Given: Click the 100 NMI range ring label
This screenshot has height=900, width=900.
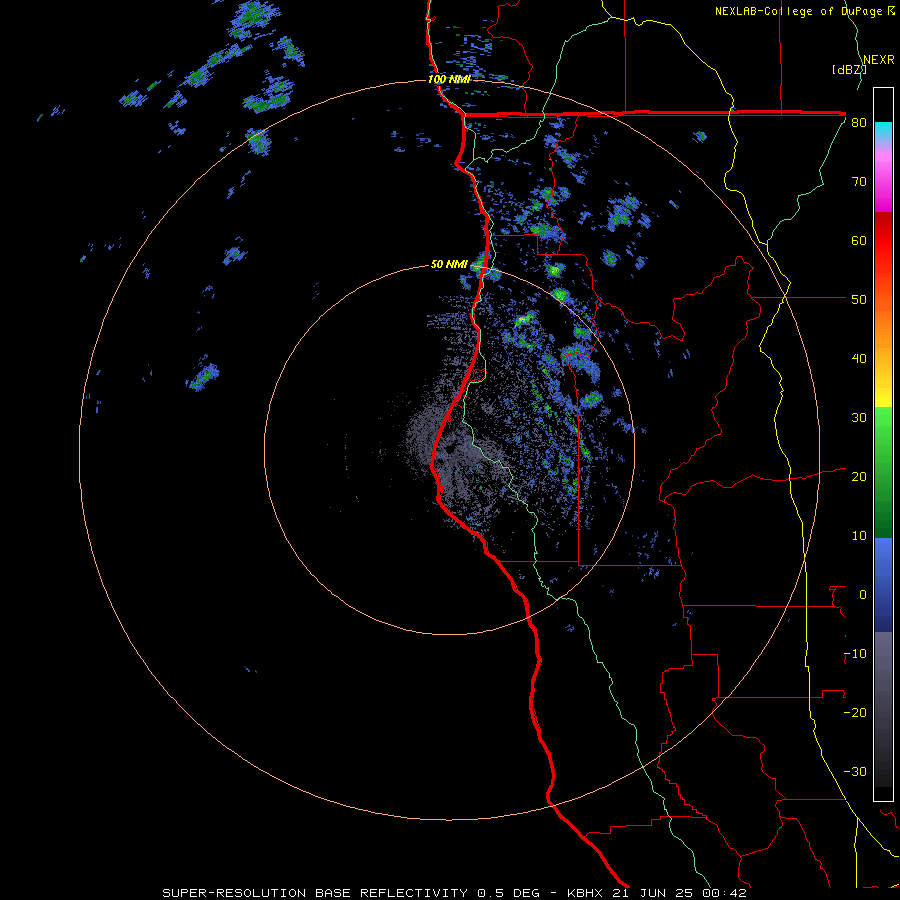Looking at the screenshot, I should point(449,79).
